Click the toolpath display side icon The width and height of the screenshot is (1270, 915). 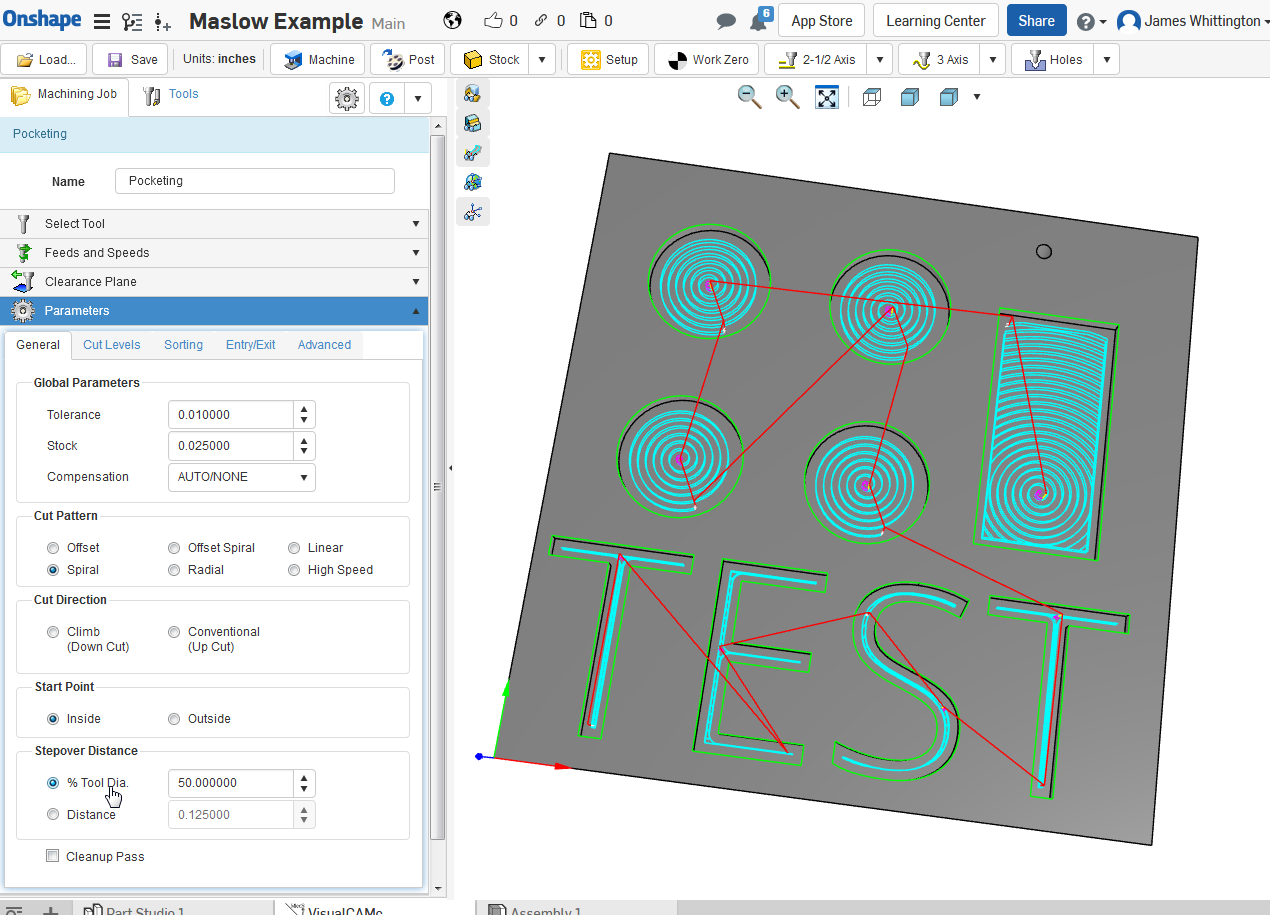point(473,211)
